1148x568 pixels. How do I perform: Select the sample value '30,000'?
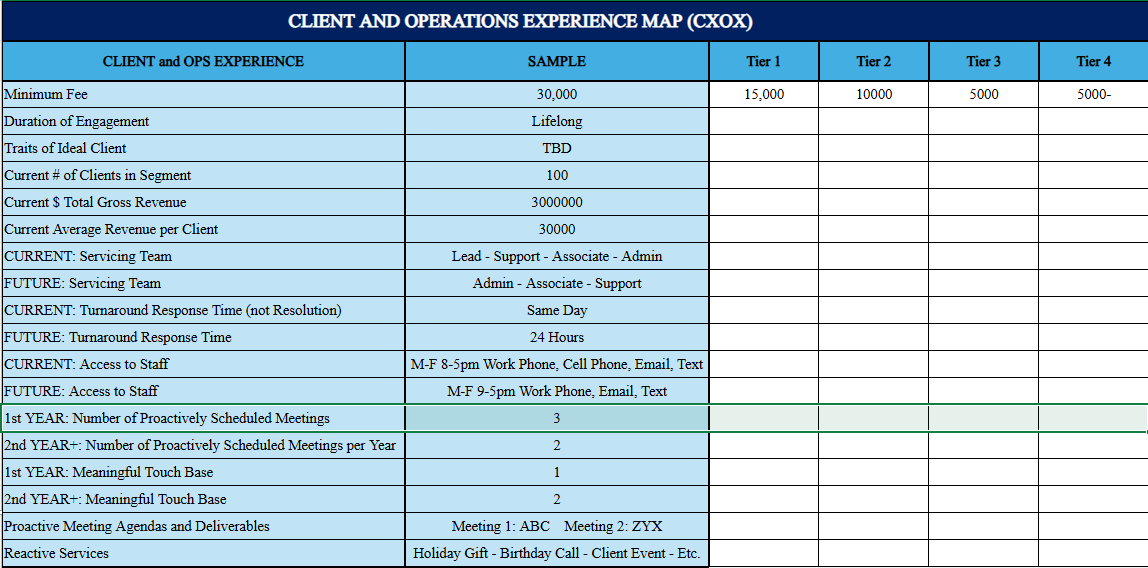pyautogui.click(x=556, y=94)
